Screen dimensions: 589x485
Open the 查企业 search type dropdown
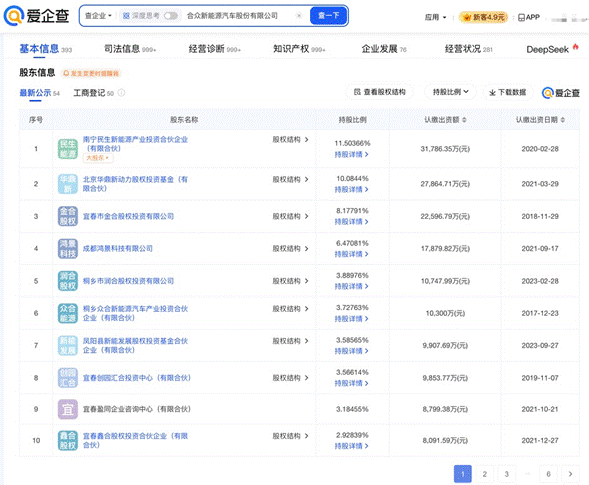click(98, 16)
